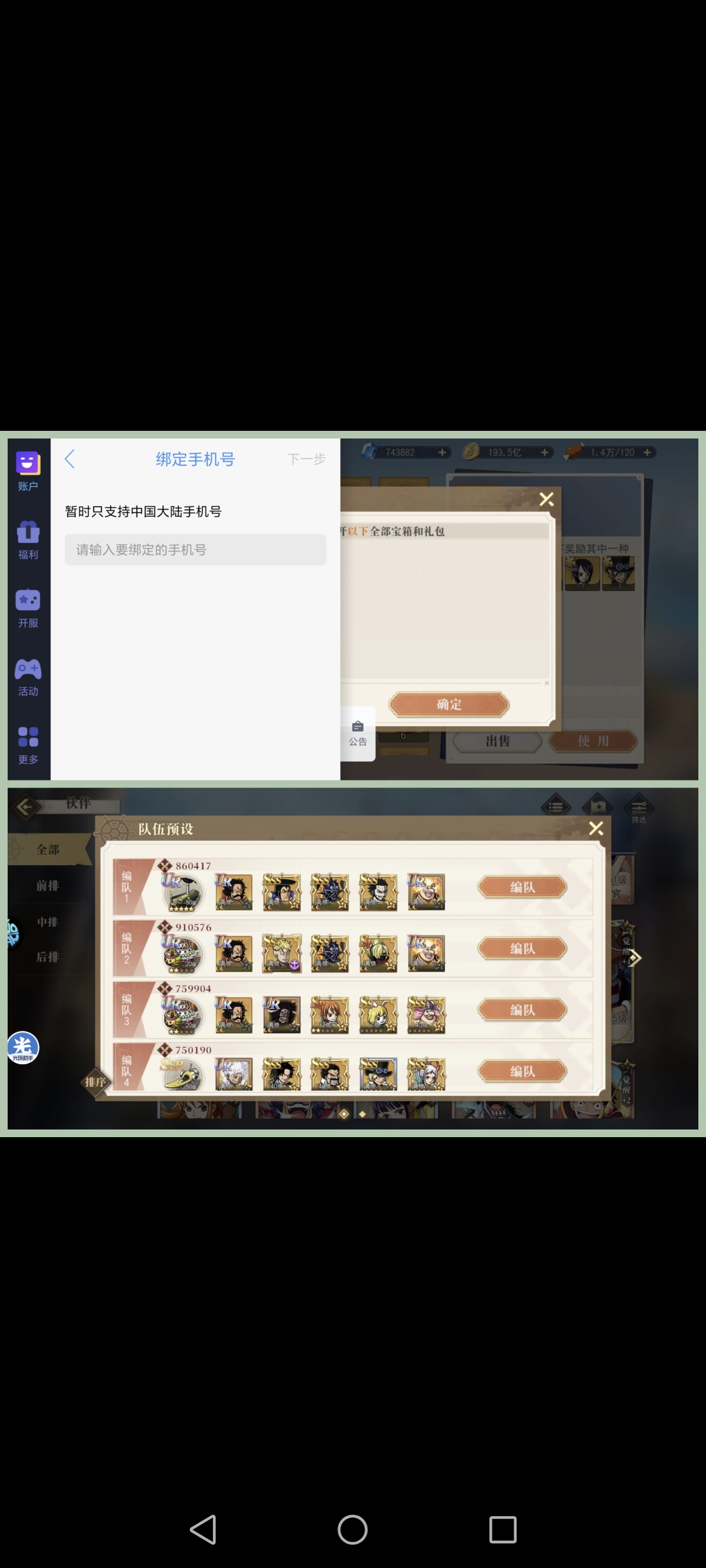Open the 公告 announcement icon
This screenshot has width=706, height=1568.
click(358, 733)
